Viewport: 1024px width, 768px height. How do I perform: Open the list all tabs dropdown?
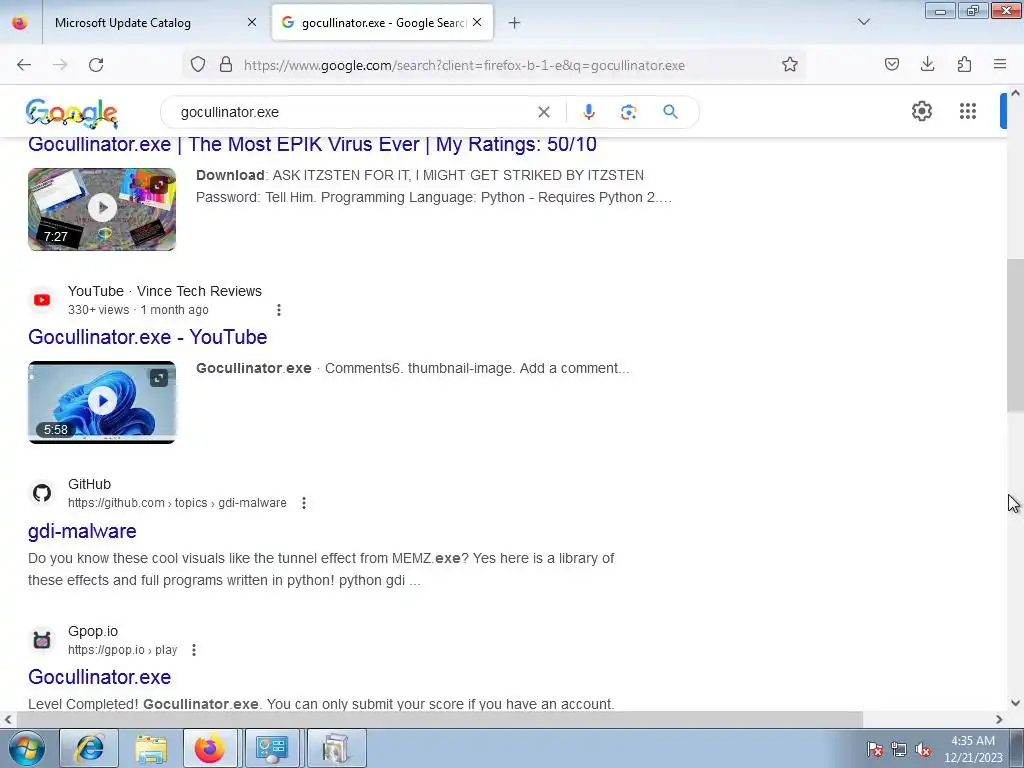click(863, 22)
